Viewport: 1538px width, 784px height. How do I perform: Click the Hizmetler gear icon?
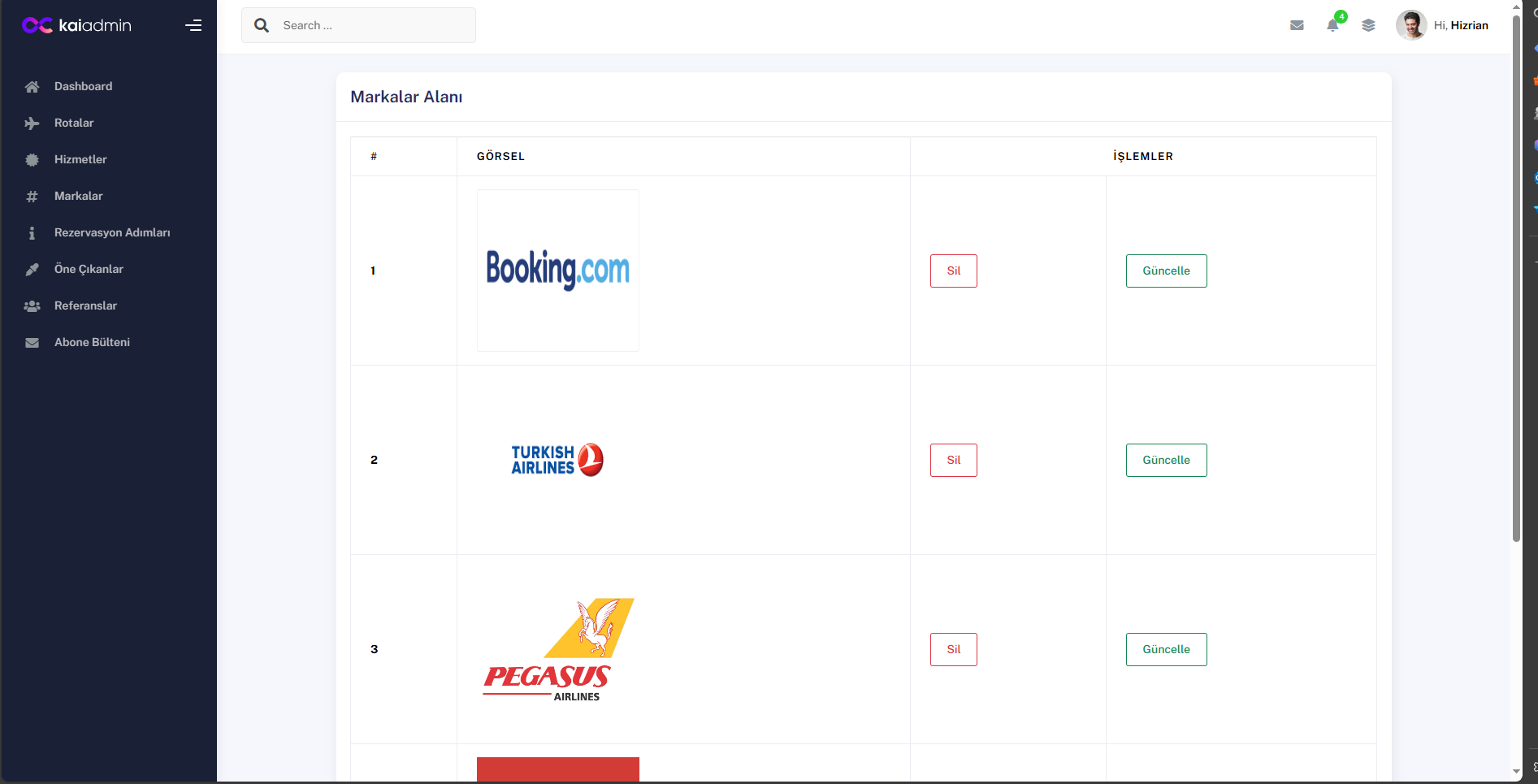[x=32, y=160]
